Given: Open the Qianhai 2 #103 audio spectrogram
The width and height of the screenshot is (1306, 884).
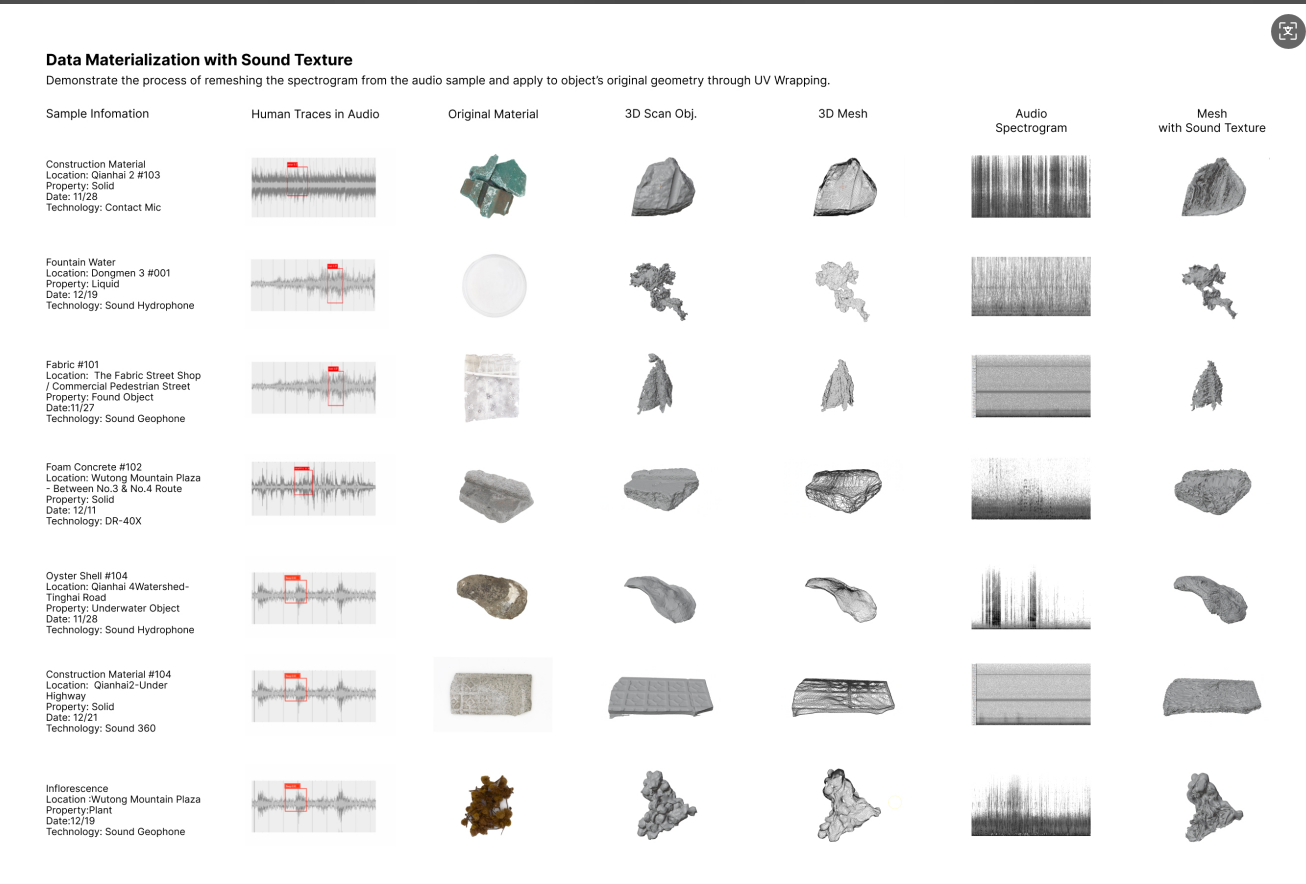Looking at the screenshot, I should click(1031, 186).
